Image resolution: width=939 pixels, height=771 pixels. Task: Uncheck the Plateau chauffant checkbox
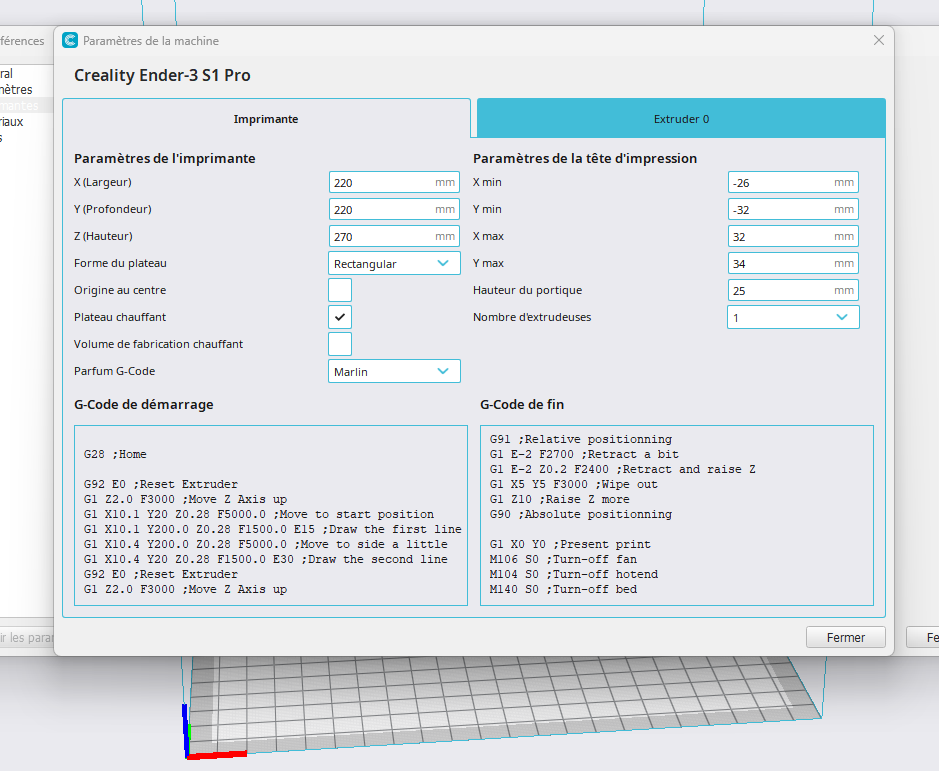click(340, 317)
